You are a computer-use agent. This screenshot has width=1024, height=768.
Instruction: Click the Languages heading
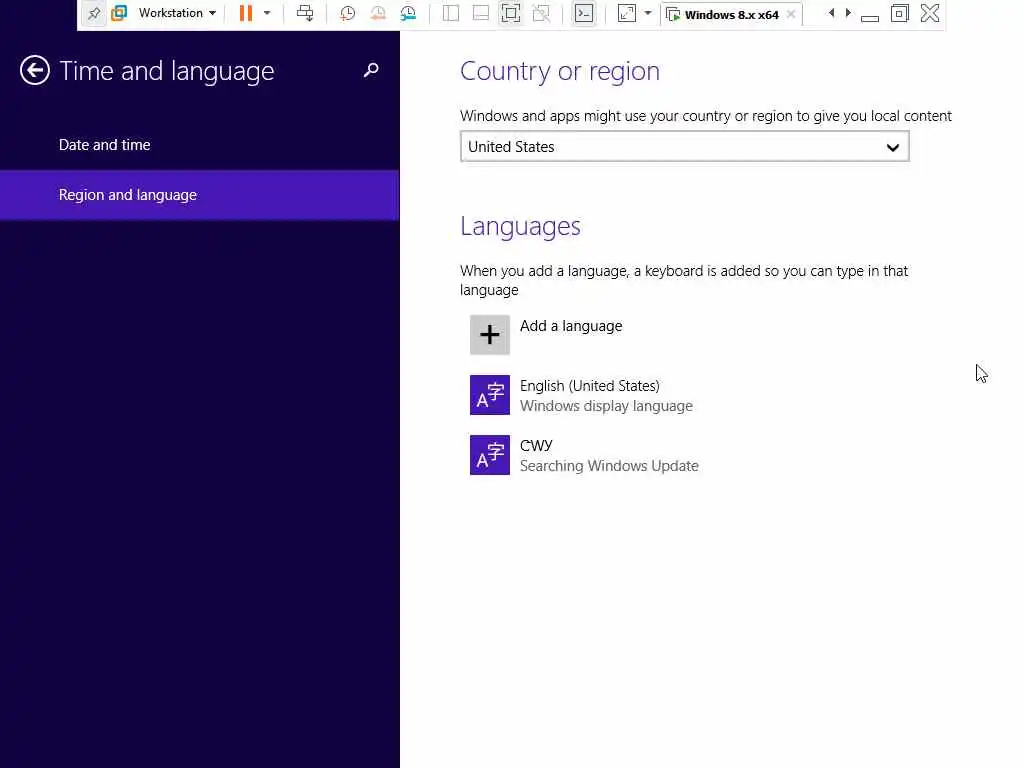coord(520,227)
